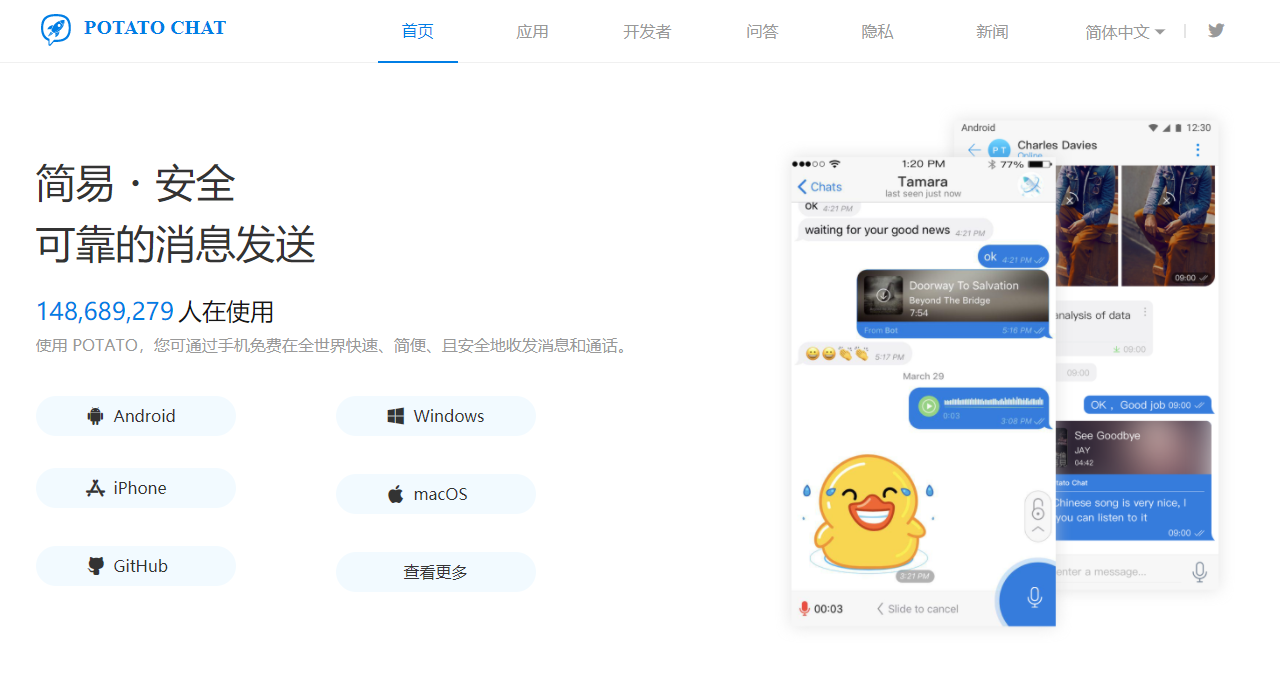This screenshot has width=1280, height=694.
Task: Click the POTATO CHAT brand text
Action: coord(155,28)
